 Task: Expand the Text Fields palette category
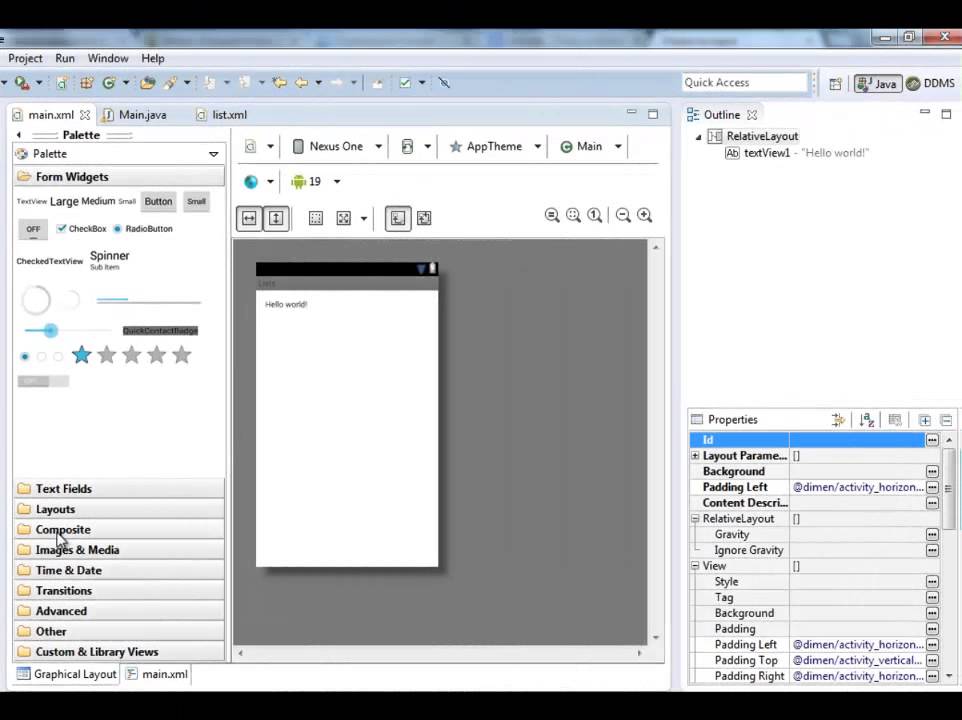click(x=119, y=489)
